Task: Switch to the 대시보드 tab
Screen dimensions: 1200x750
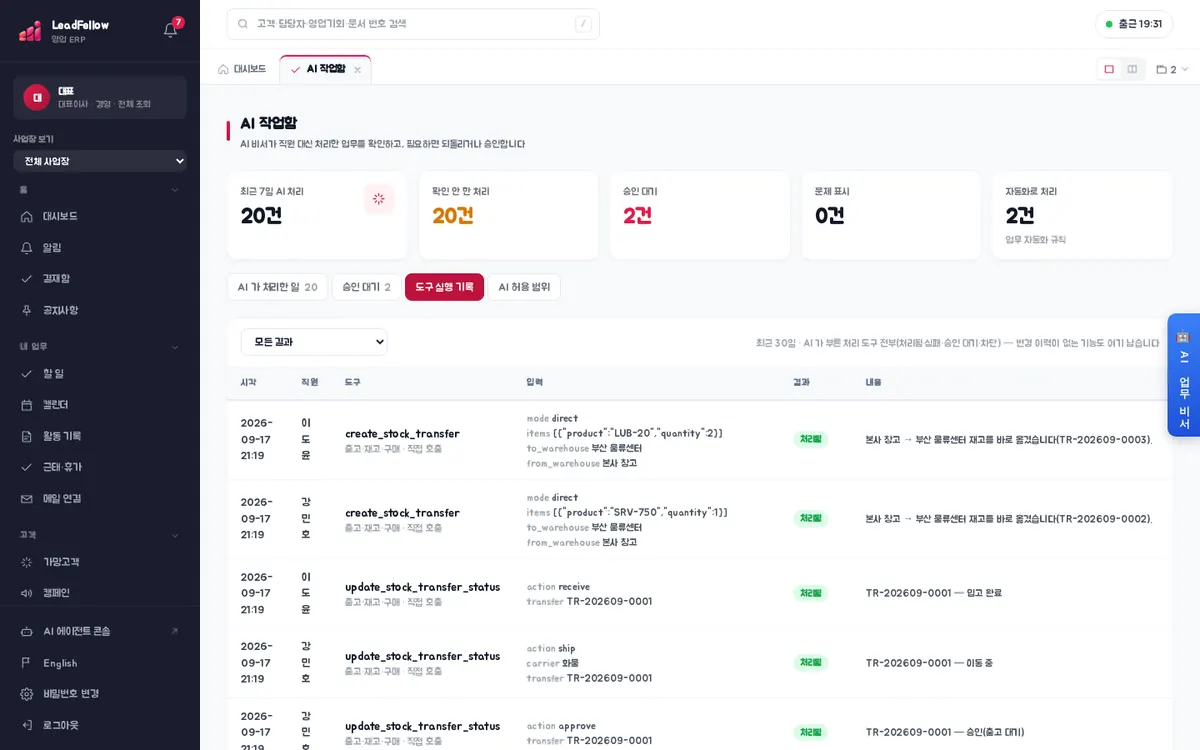Action: (x=242, y=69)
